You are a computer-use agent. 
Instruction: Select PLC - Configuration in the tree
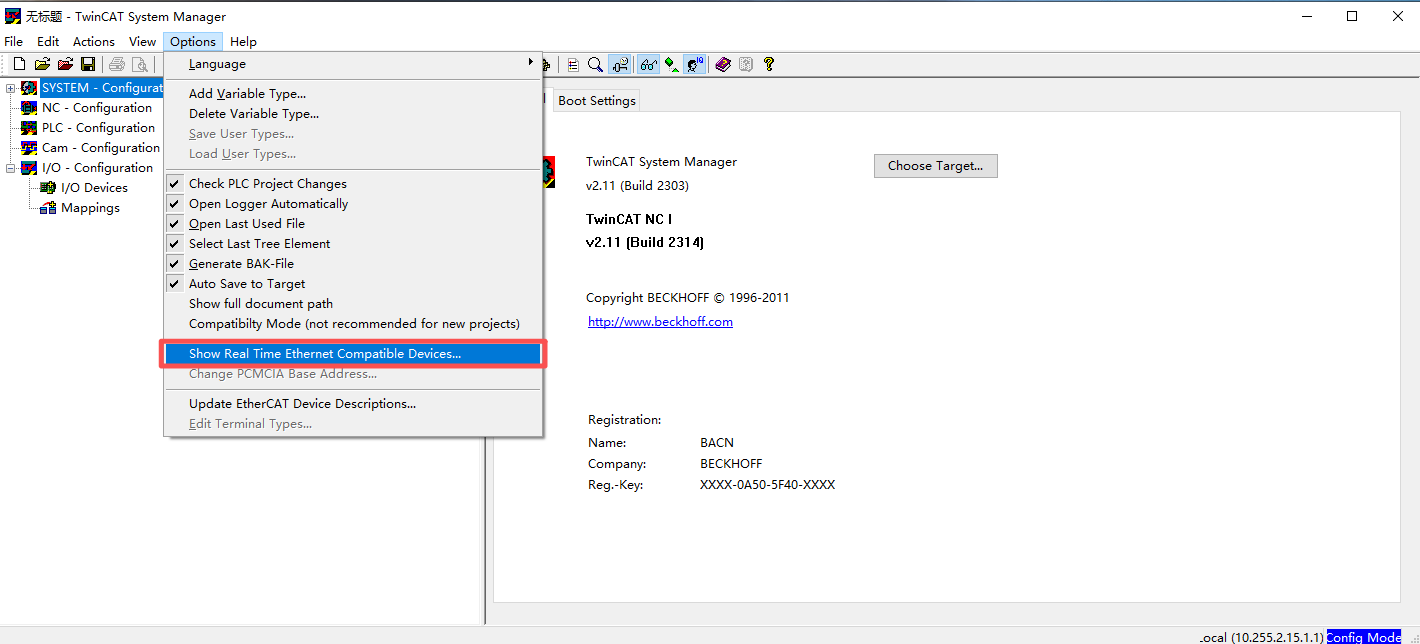tap(99, 128)
